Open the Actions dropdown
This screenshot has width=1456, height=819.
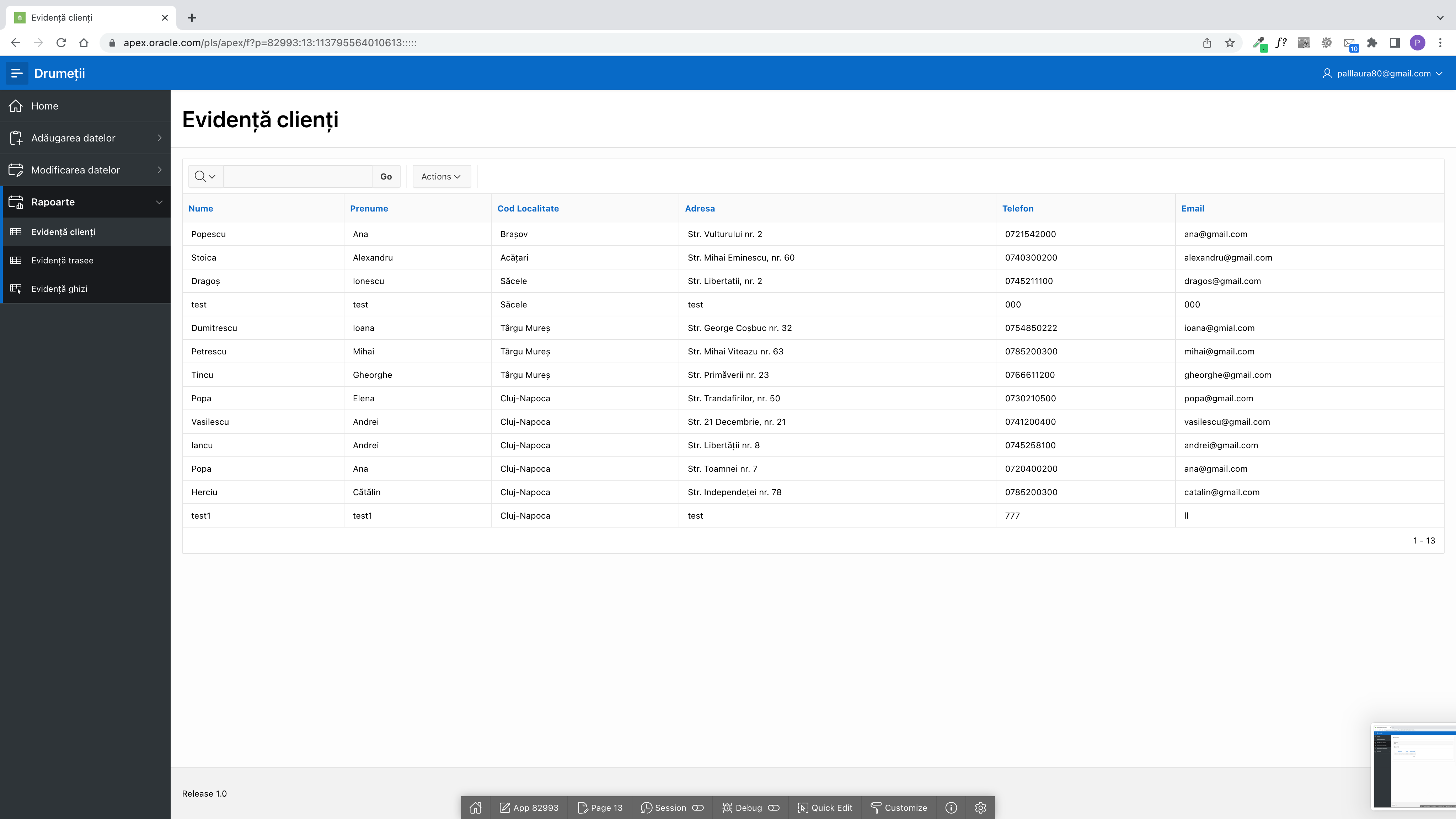coord(441,176)
